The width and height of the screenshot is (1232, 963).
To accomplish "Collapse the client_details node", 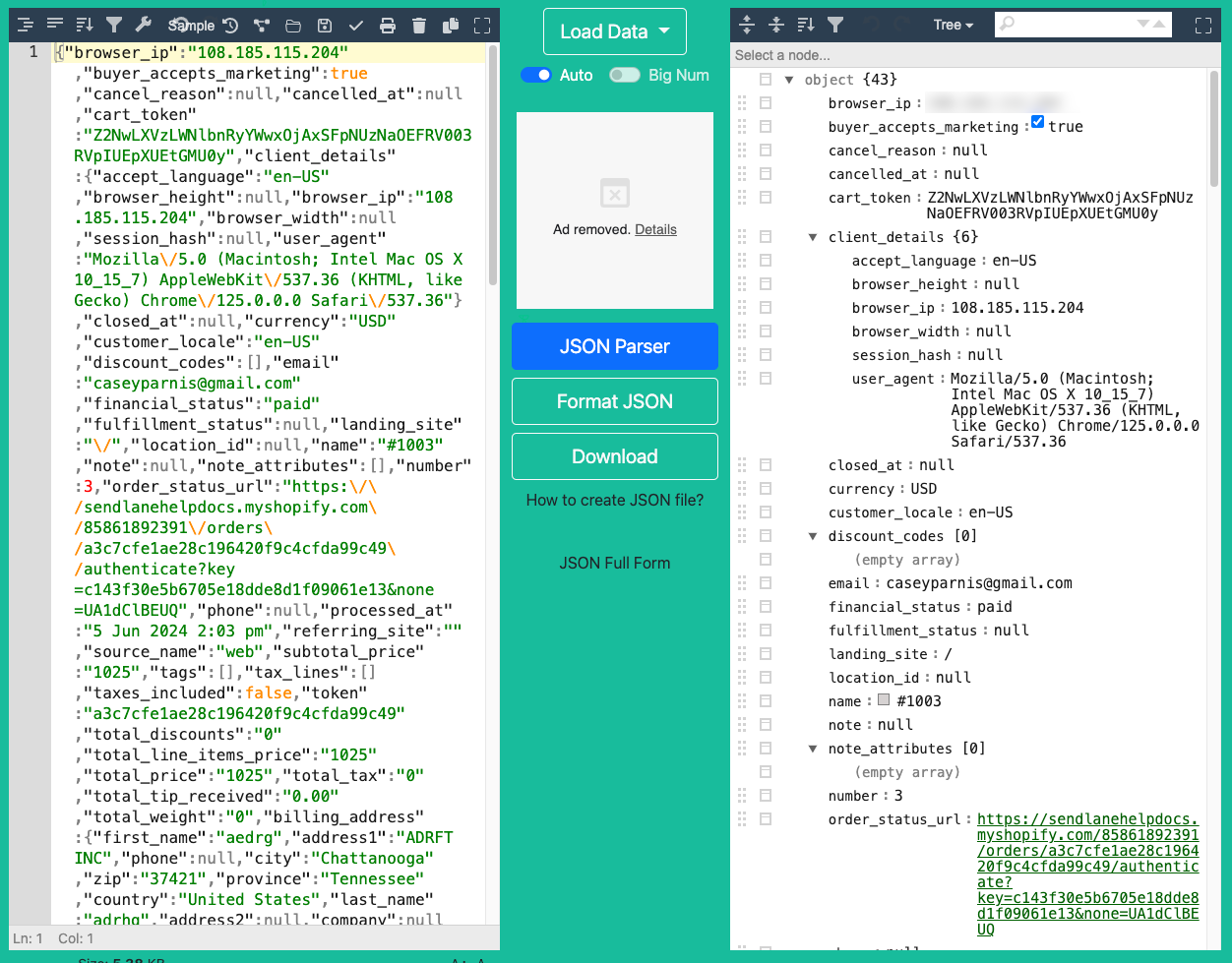I will (x=813, y=237).
